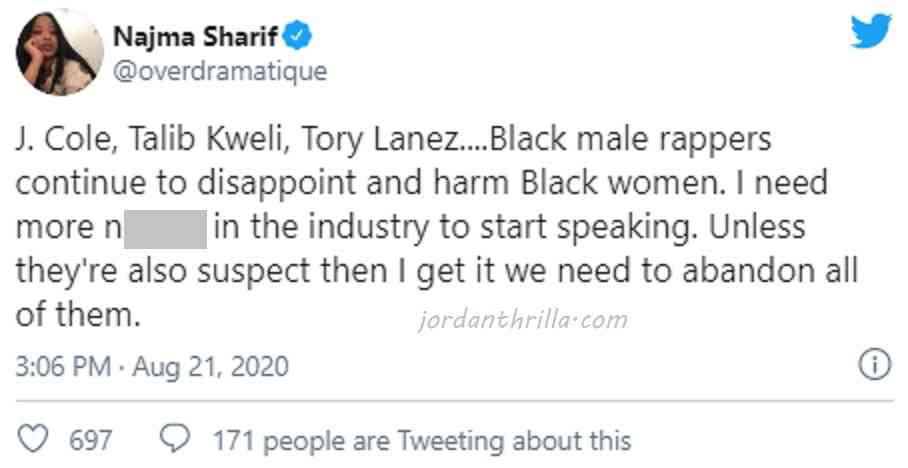Open the @overdramatique handle link

click(220, 71)
